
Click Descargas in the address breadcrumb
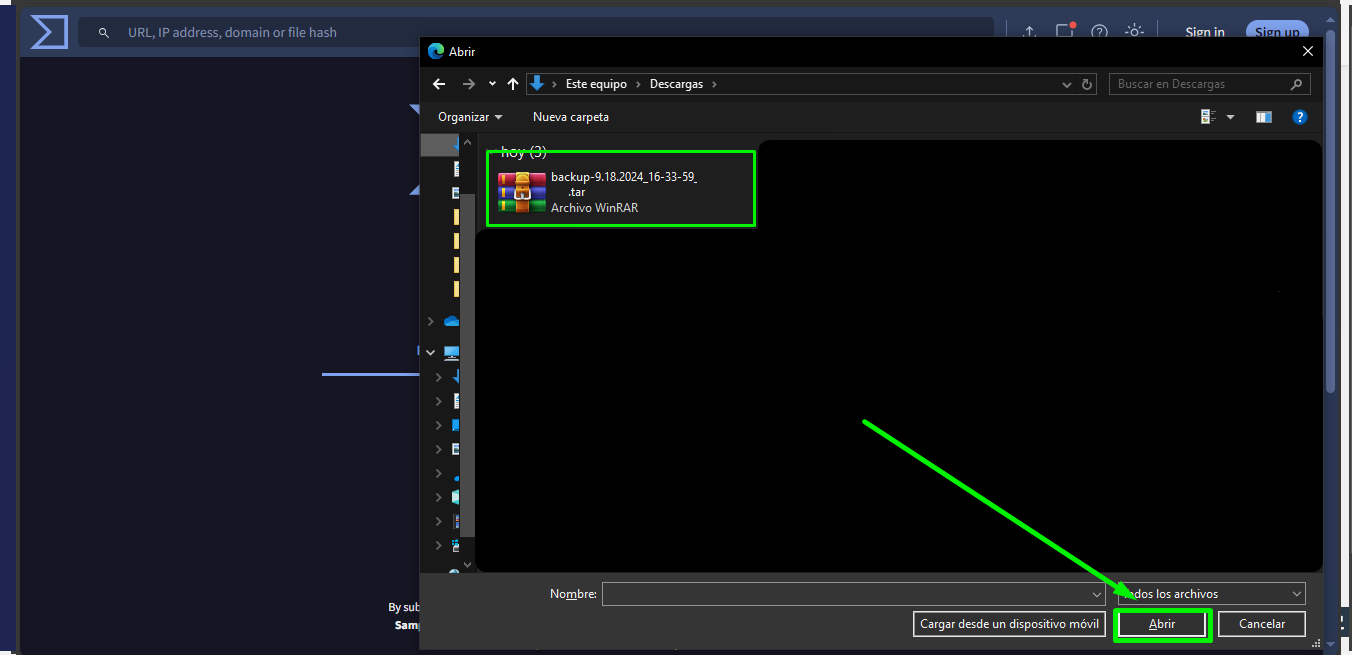[676, 84]
